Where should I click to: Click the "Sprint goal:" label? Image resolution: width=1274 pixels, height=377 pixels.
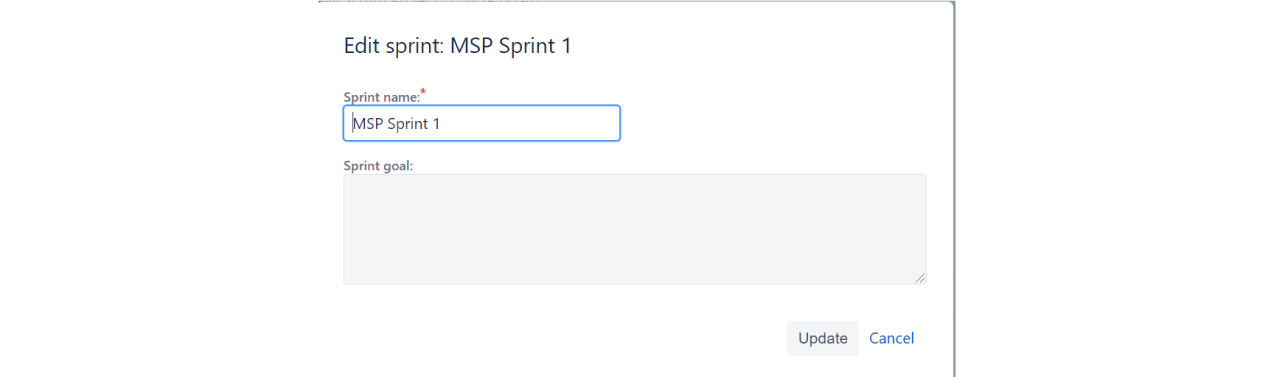coord(378,166)
